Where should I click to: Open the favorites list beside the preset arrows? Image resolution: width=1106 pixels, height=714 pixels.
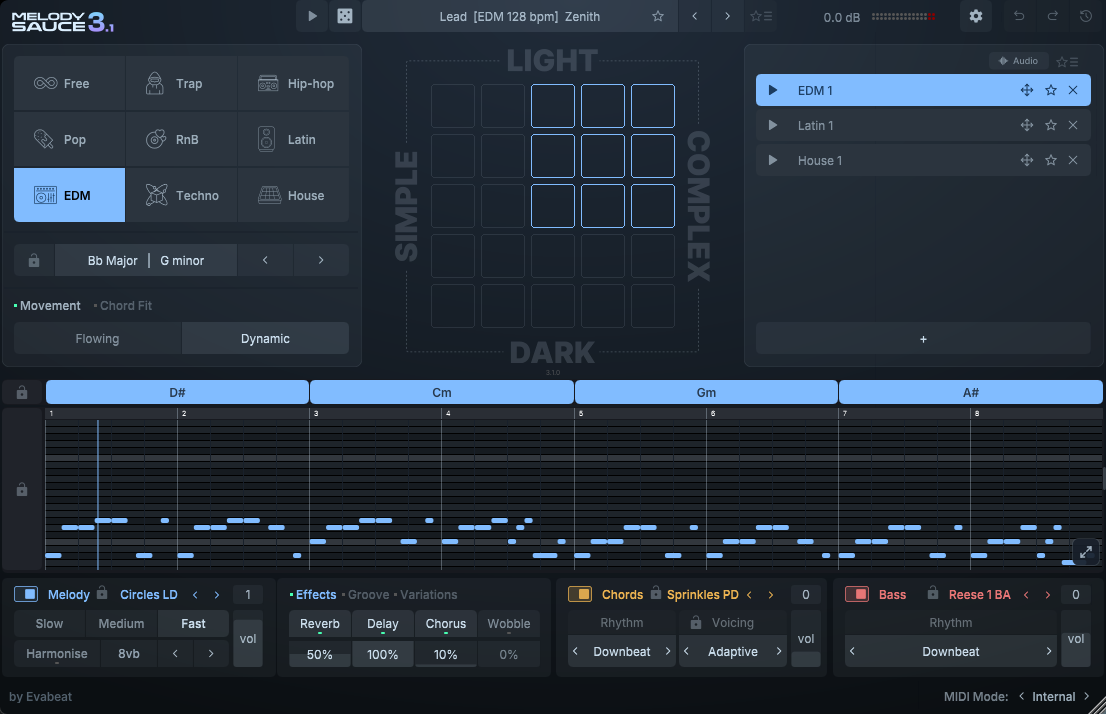pyautogui.click(x=761, y=16)
